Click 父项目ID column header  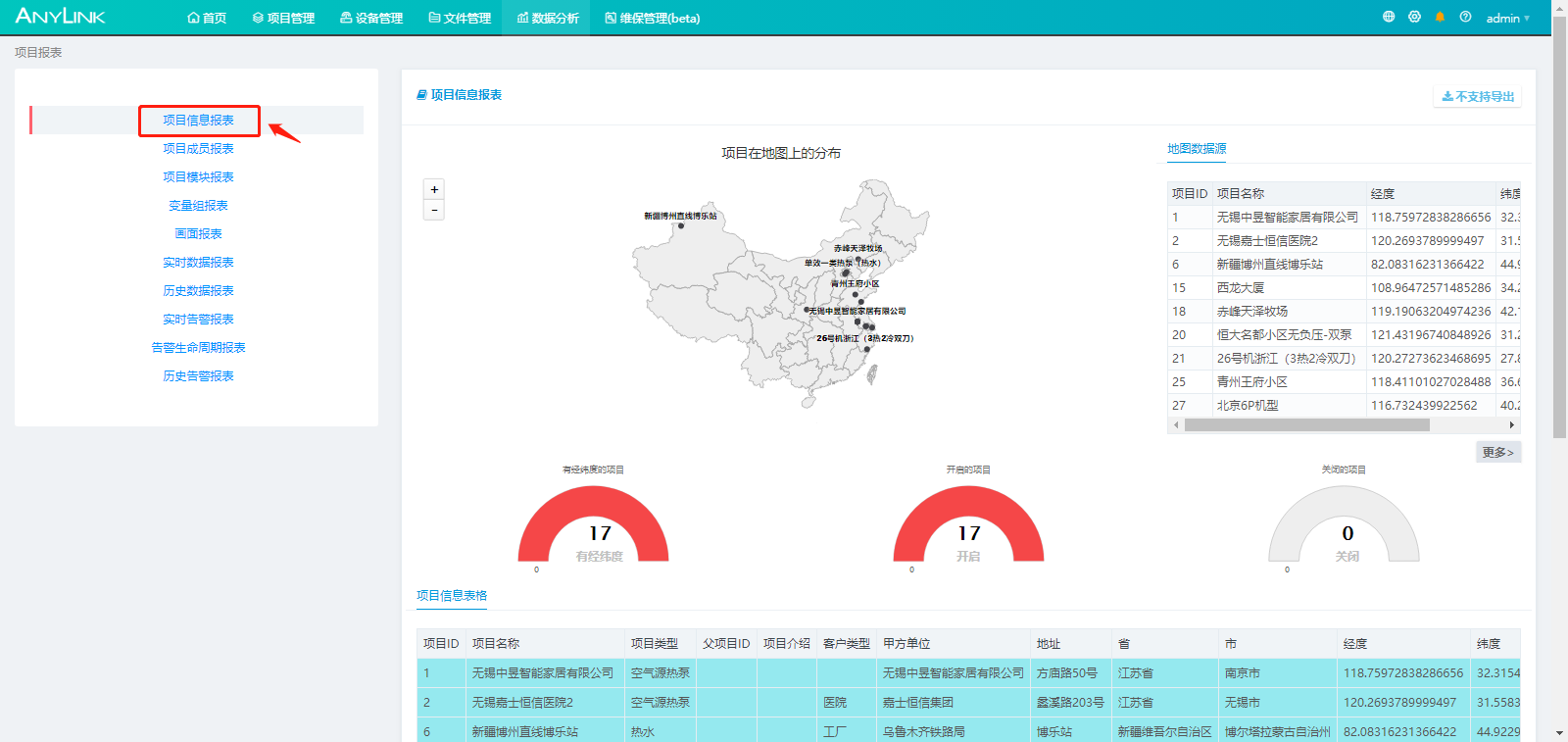point(726,643)
